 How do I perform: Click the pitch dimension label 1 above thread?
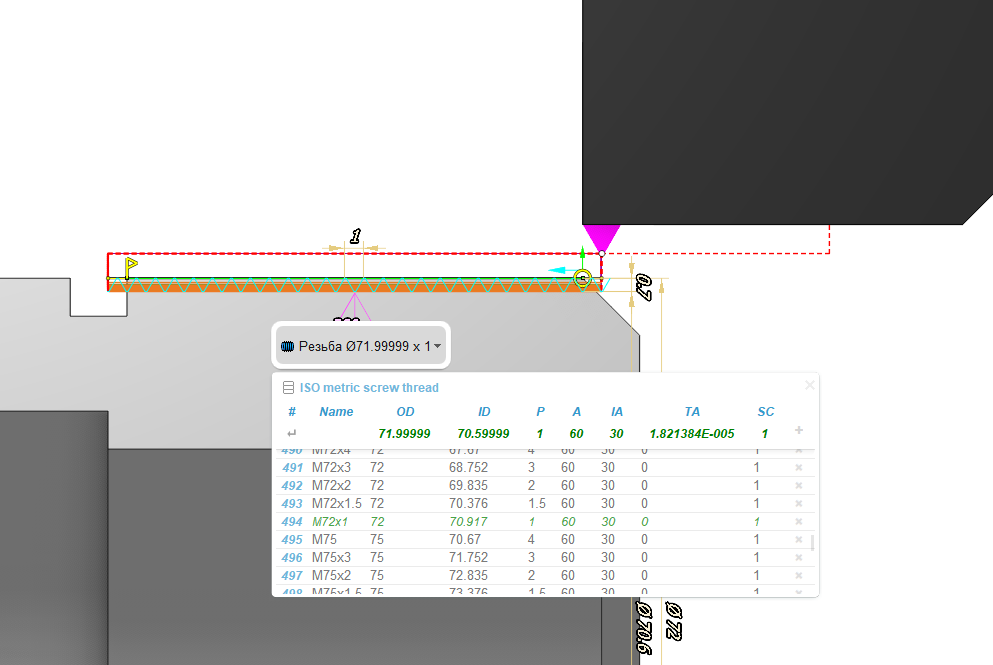coord(354,237)
